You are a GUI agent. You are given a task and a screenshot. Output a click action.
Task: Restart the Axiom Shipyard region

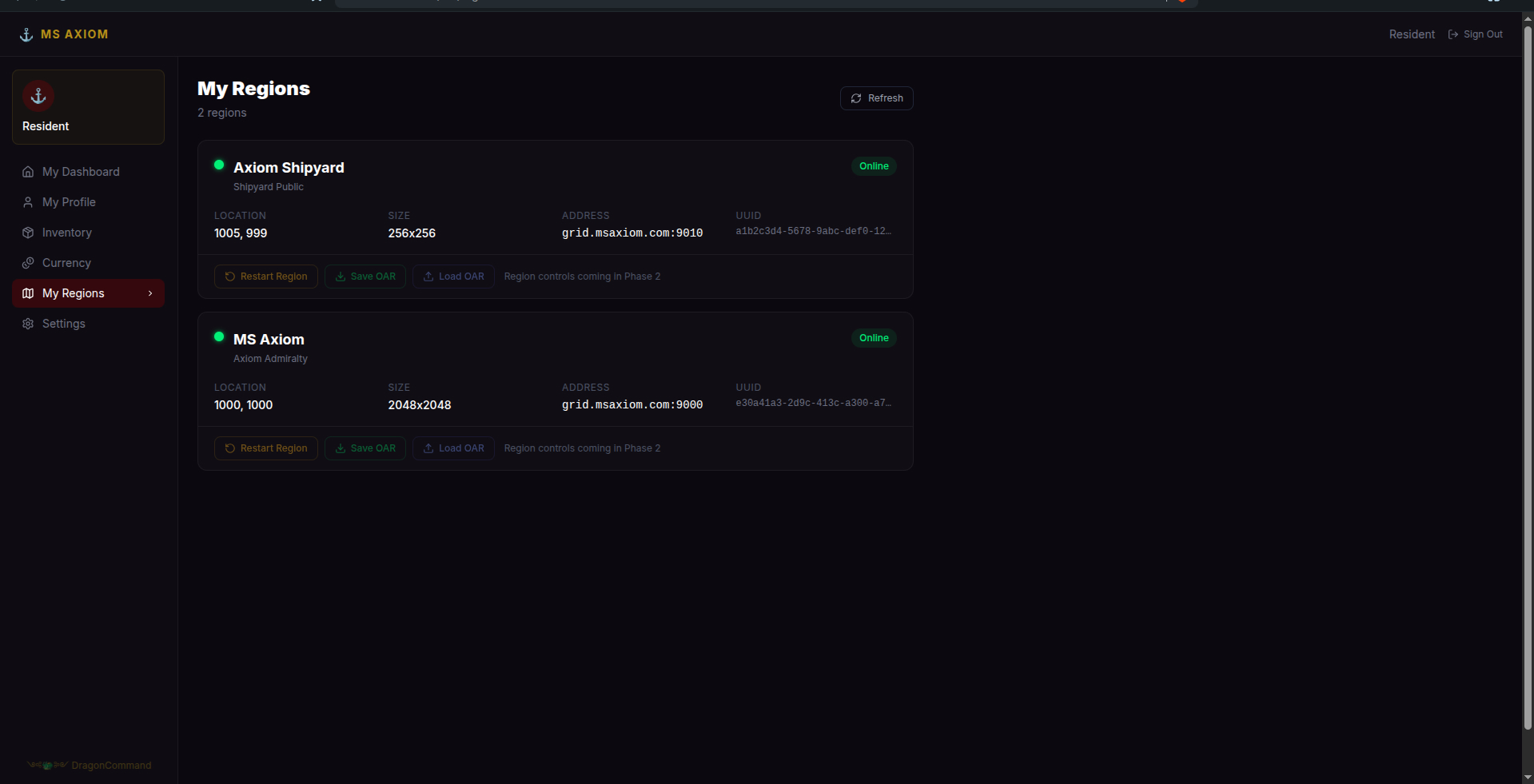pyautogui.click(x=266, y=277)
